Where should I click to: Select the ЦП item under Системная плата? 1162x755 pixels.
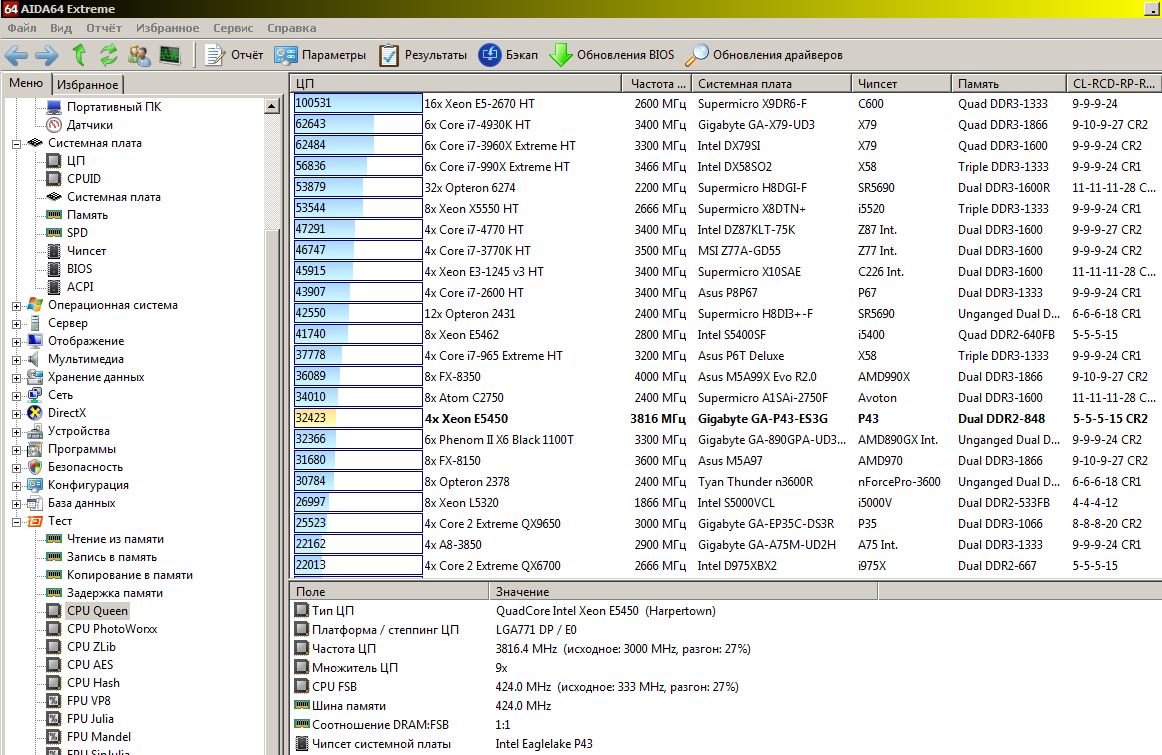click(x=66, y=161)
